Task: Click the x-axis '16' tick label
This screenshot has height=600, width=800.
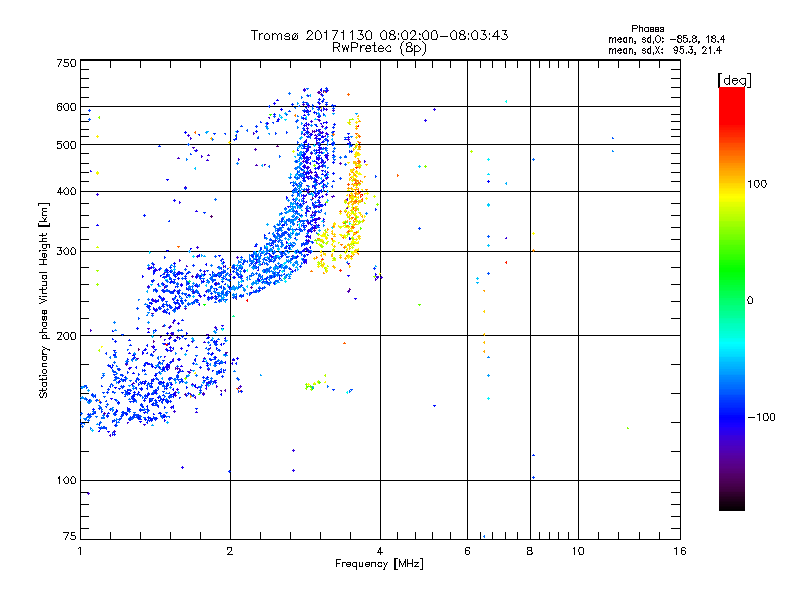Action: [x=680, y=551]
